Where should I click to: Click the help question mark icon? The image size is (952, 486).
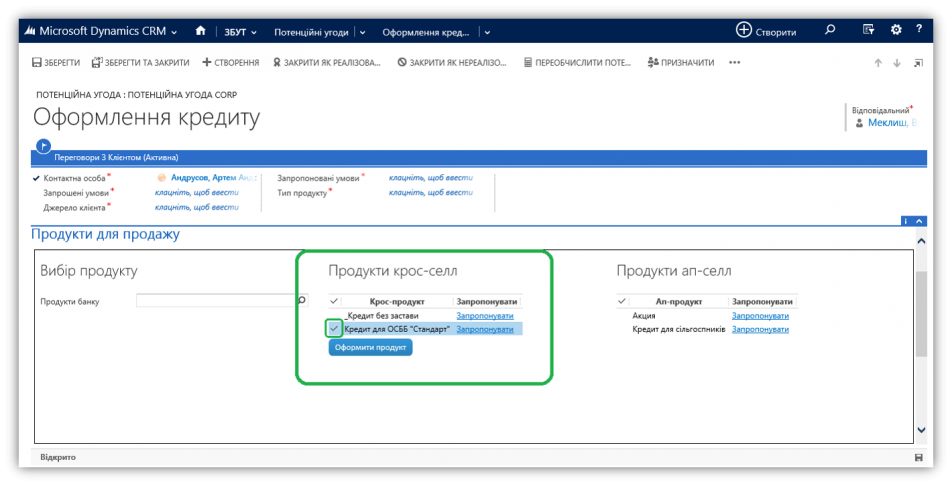tap(918, 30)
